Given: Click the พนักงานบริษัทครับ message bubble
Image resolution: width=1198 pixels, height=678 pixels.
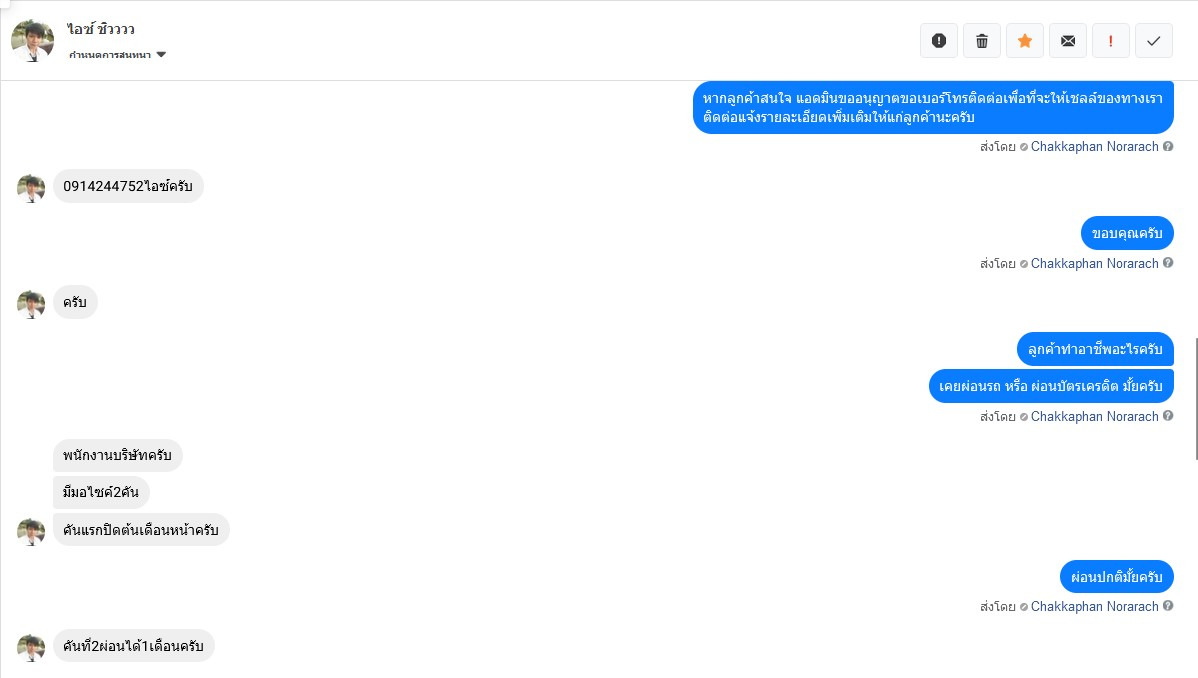Looking at the screenshot, I should pyautogui.click(x=118, y=456).
